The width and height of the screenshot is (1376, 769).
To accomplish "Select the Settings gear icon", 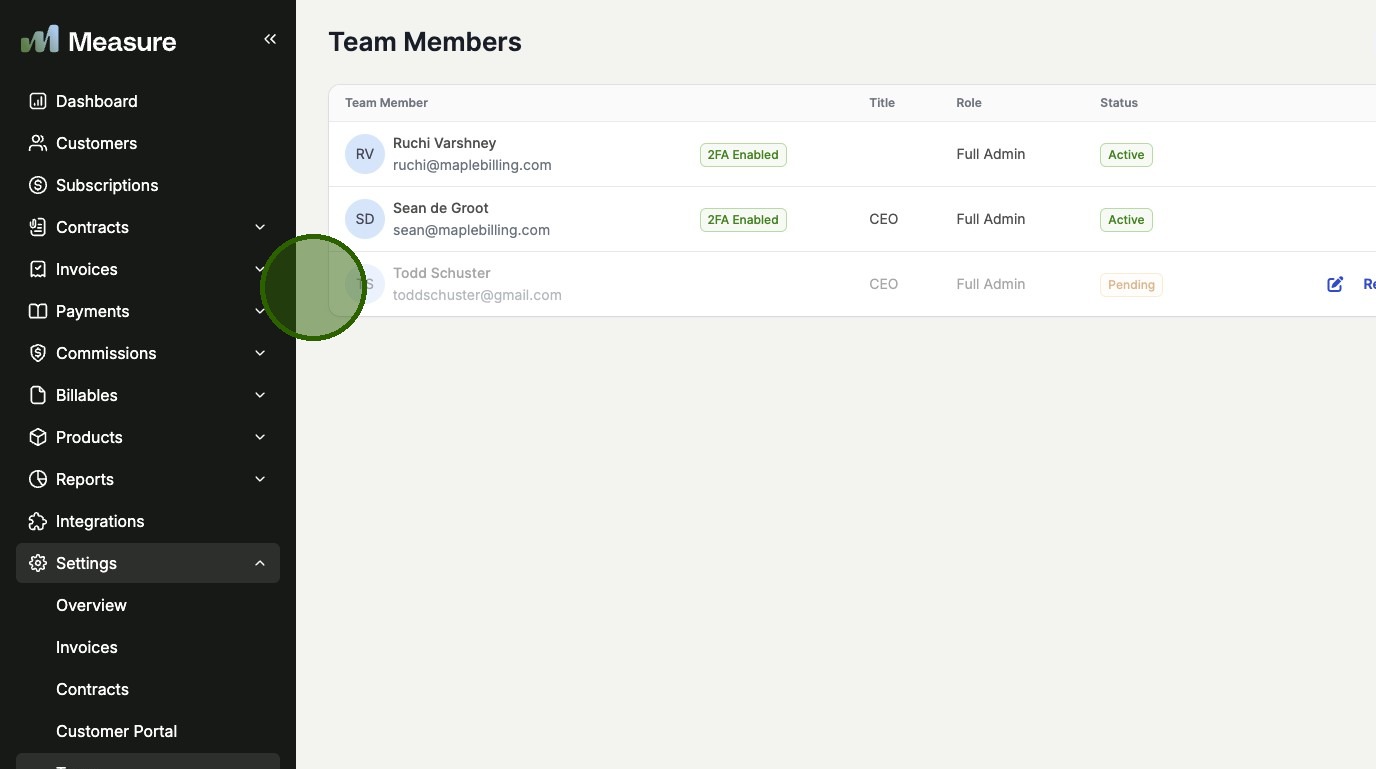I will coord(37,563).
